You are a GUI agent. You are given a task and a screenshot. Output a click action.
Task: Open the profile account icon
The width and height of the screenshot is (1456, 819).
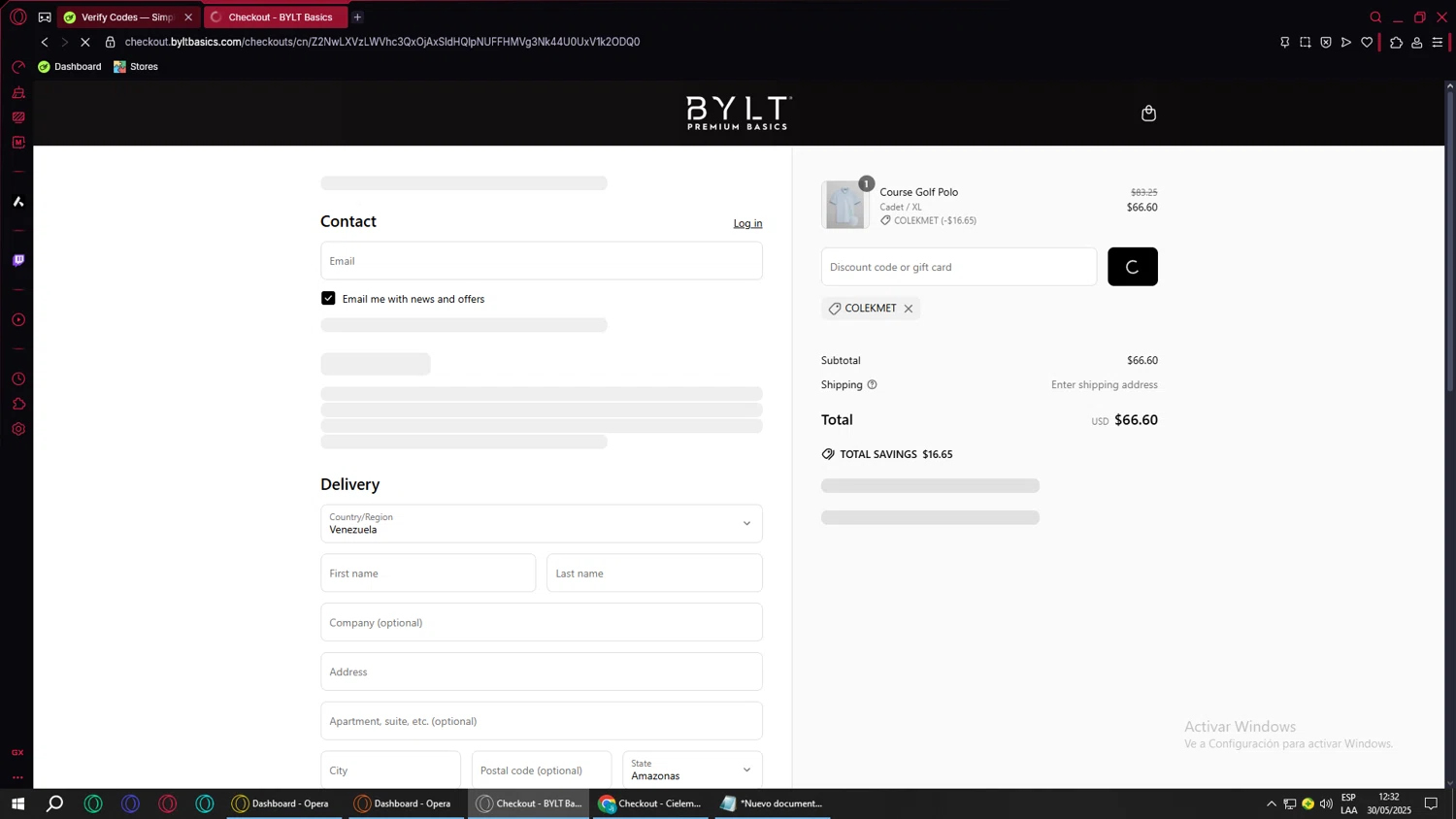click(1417, 42)
